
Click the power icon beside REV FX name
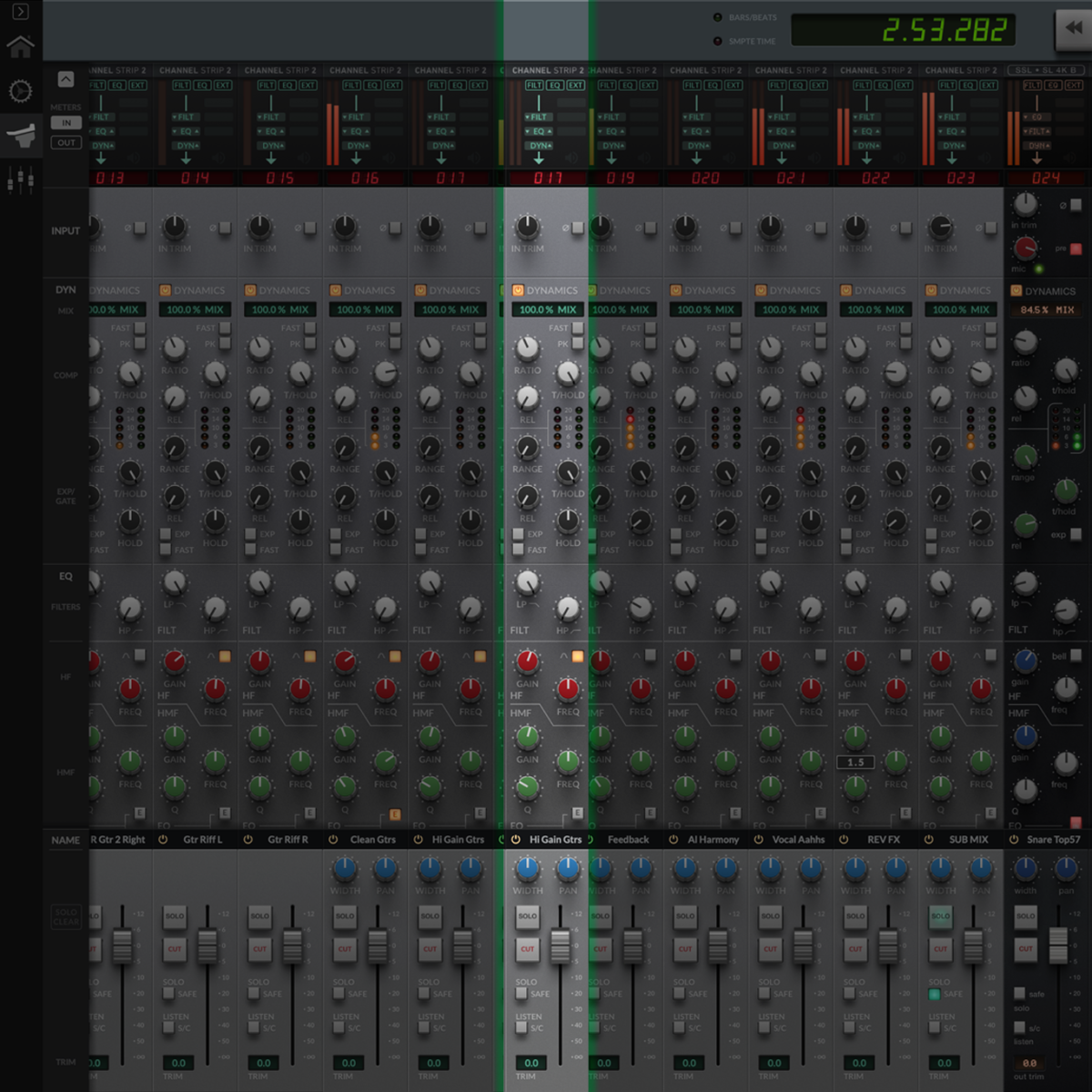844,840
